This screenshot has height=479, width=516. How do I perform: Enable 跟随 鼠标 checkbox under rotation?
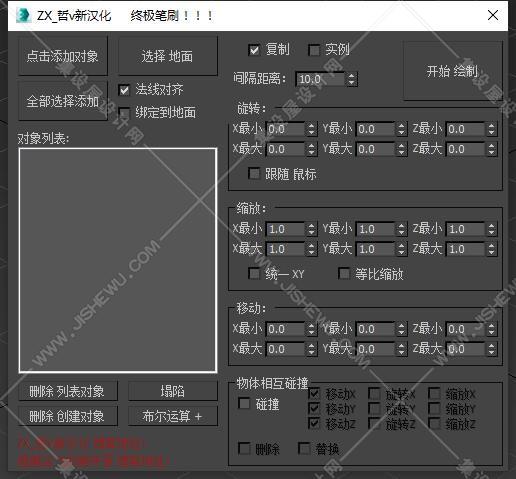click(254, 174)
